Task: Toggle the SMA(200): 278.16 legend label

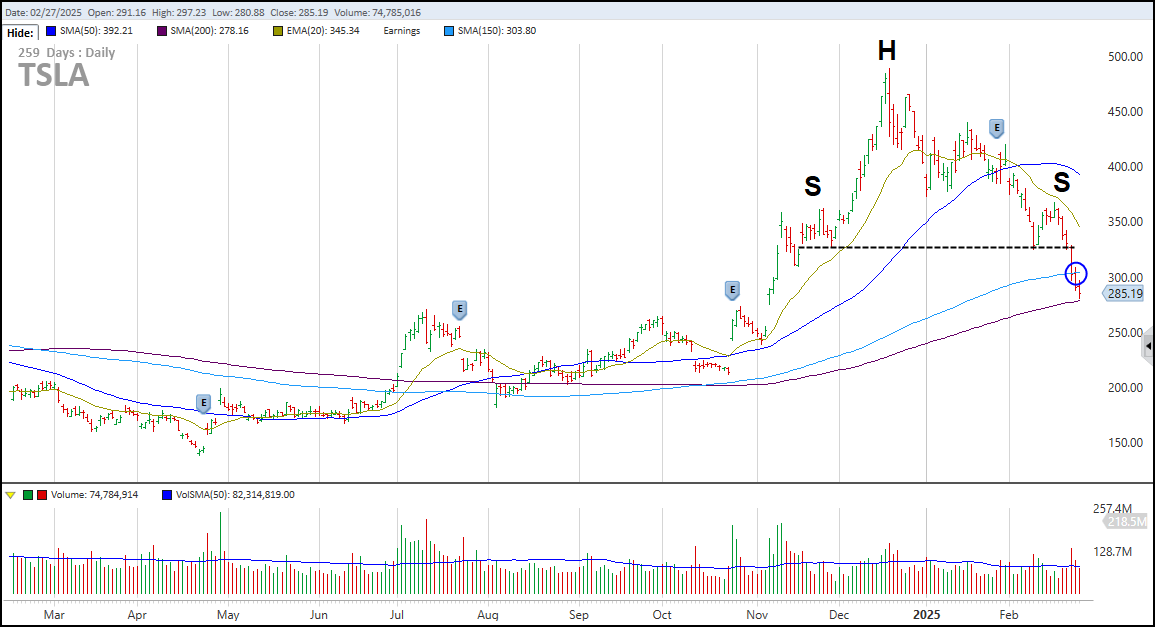Action: [209, 31]
